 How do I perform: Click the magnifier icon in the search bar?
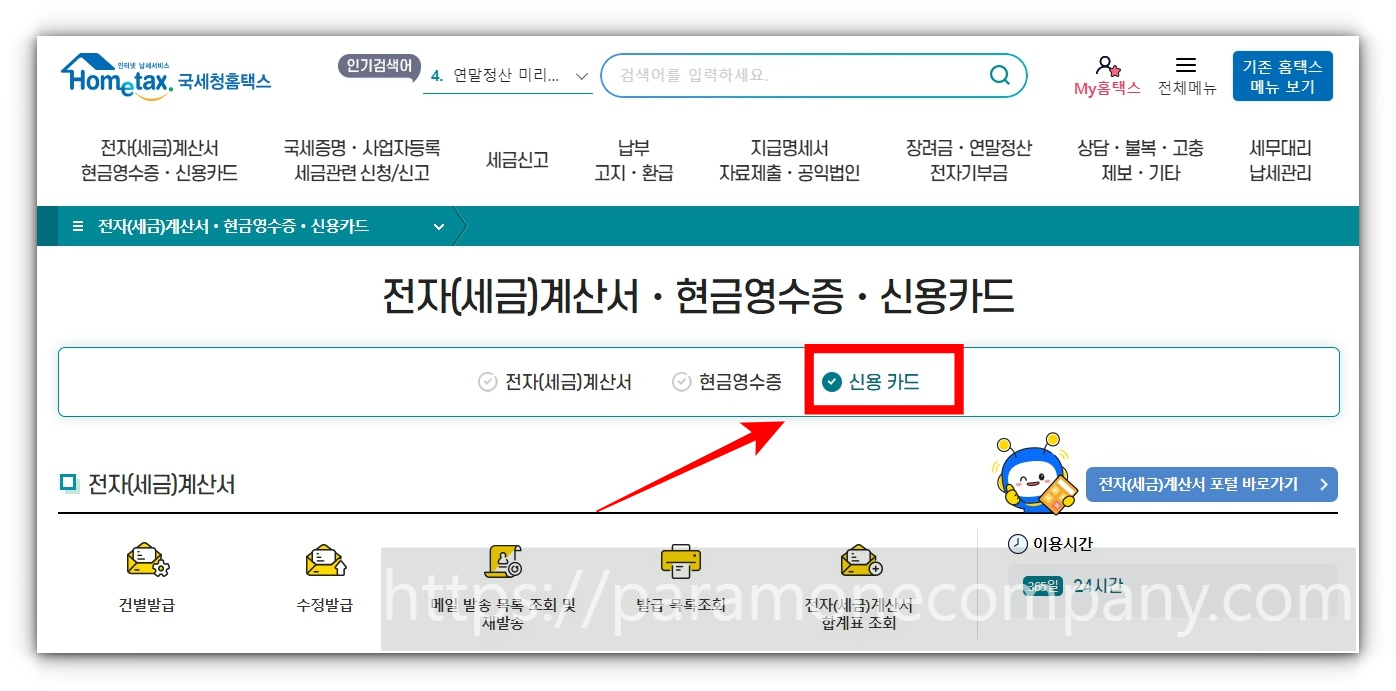(x=999, y=75)
